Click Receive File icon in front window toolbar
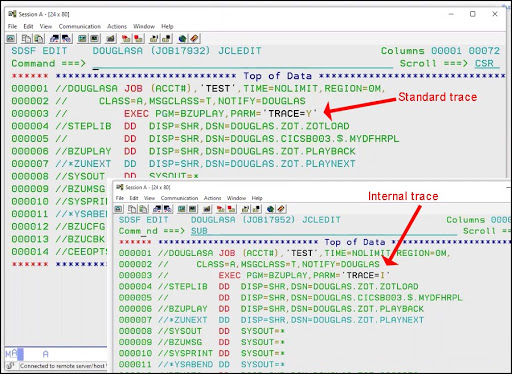This screenshot has width=512, height=374. 168,209
